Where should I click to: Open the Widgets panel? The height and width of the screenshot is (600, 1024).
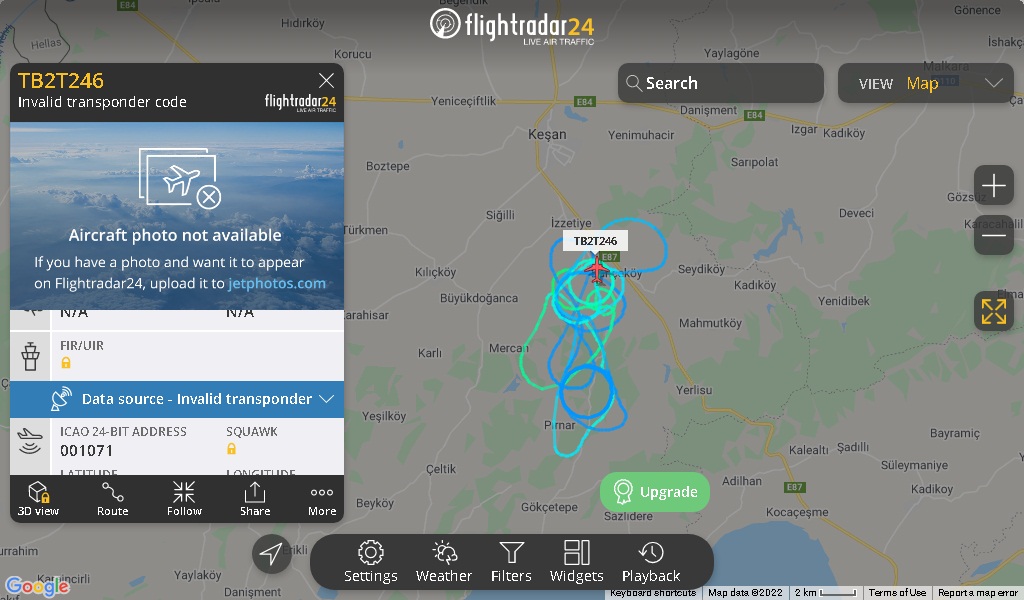[577, 561]
